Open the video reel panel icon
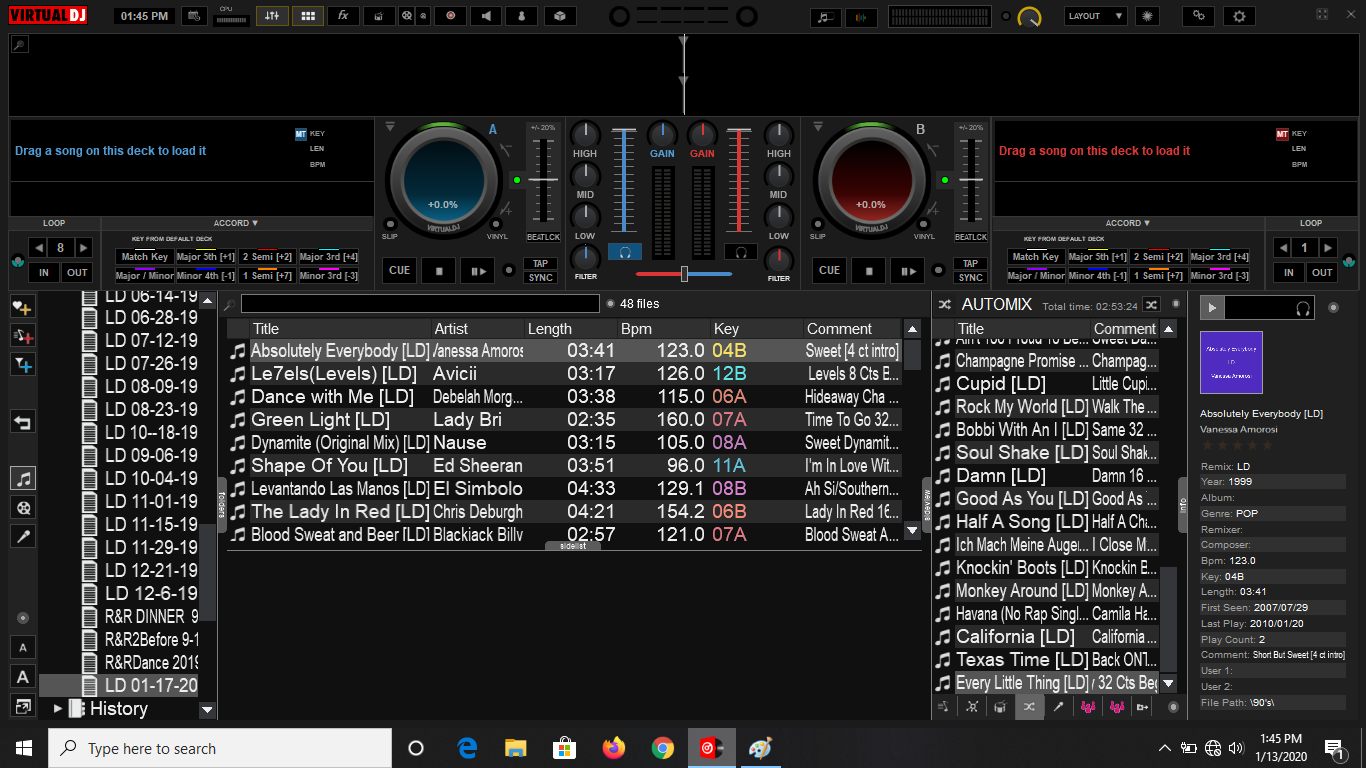 [407, 16]
